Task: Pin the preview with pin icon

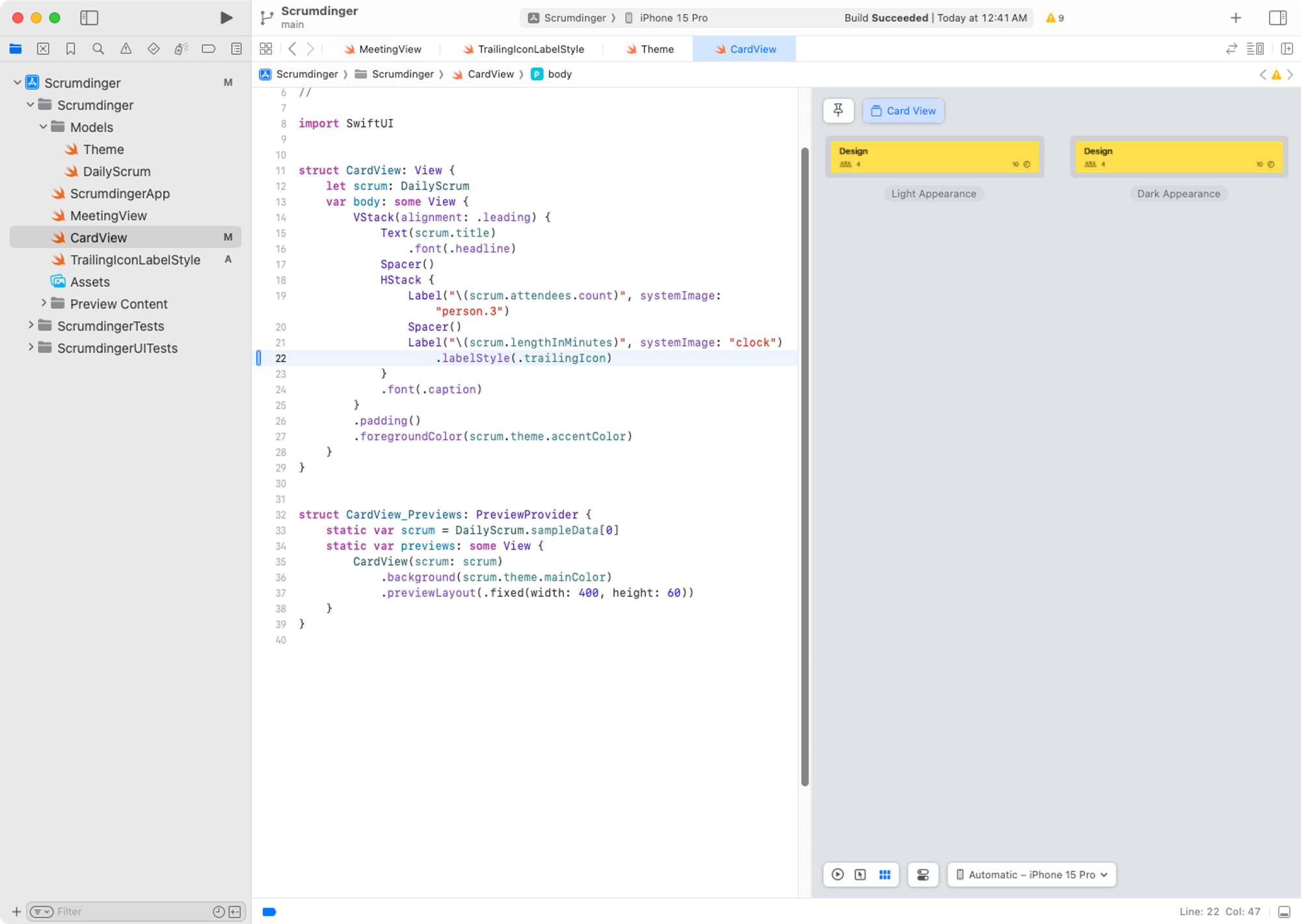Action: [838, 111]
